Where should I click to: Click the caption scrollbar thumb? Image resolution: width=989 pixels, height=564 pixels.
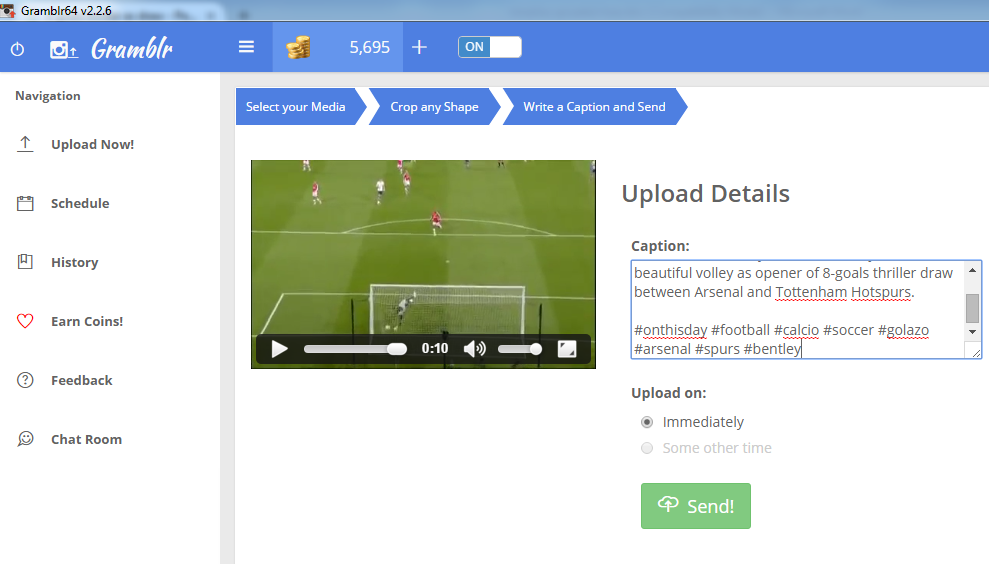point(973,308)
